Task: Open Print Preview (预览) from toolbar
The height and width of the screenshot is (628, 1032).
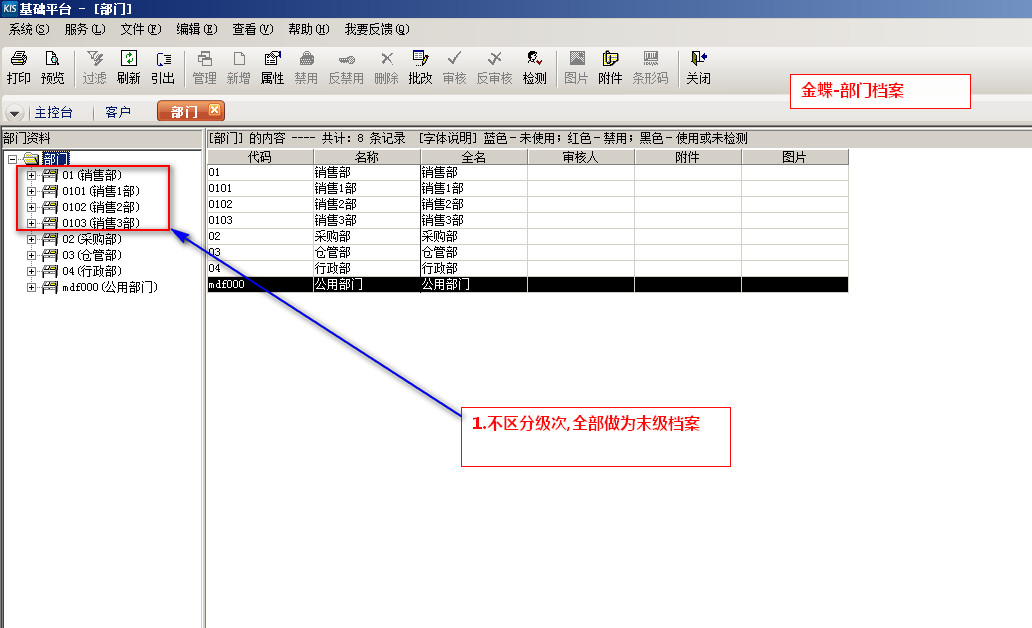Action: pos(52,67)
